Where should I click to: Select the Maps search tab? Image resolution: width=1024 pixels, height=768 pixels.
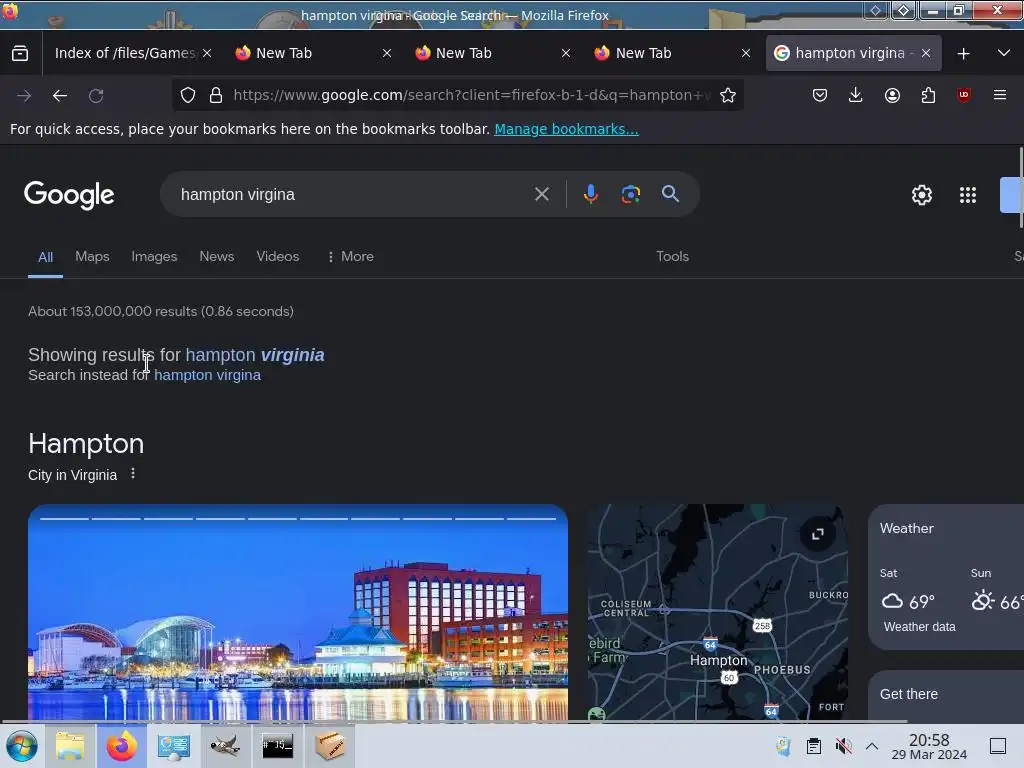tap(92, 256)
